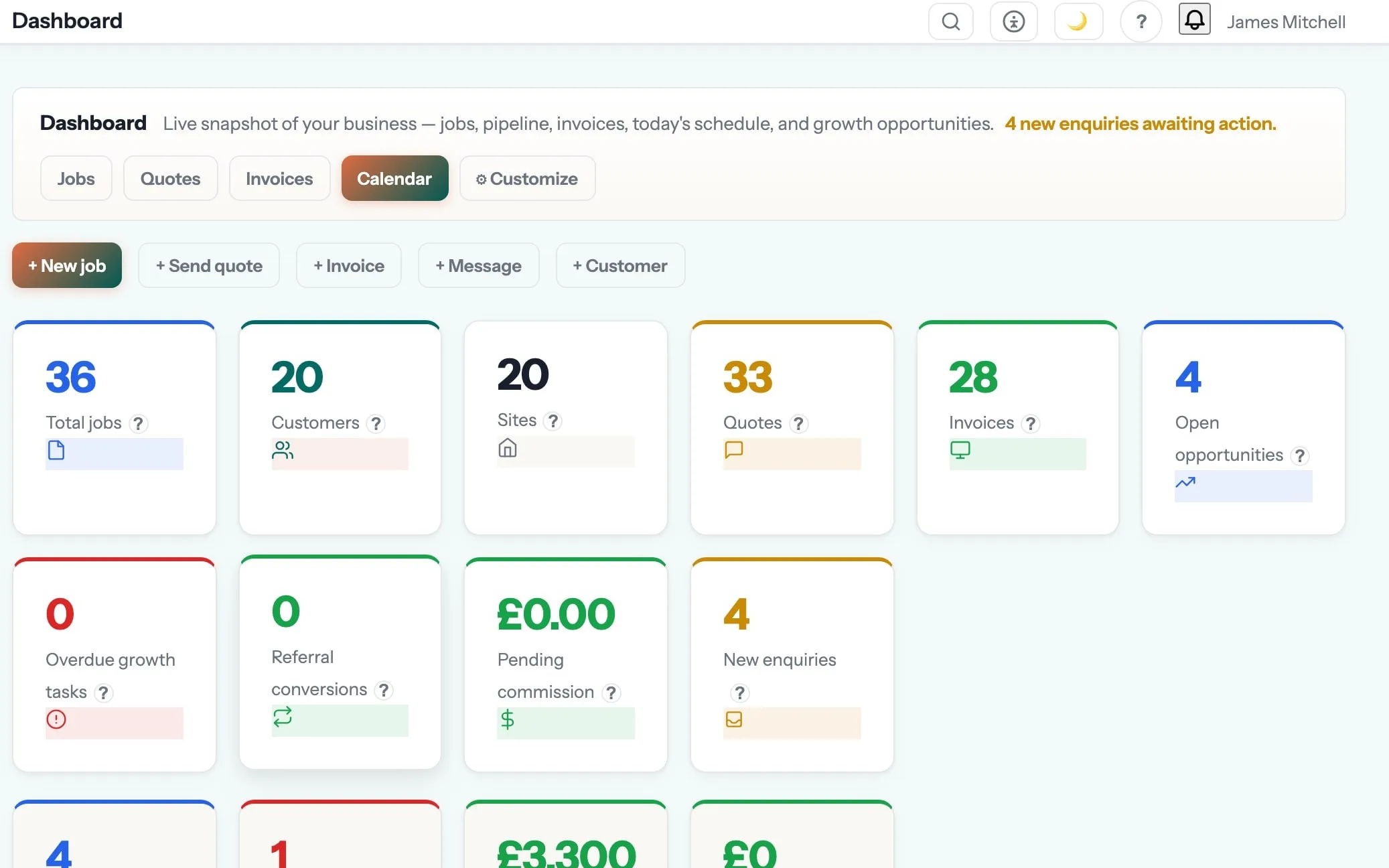The image size is (1389, 868).
Task: Click the New enquiries help icon
Action: 739,693
